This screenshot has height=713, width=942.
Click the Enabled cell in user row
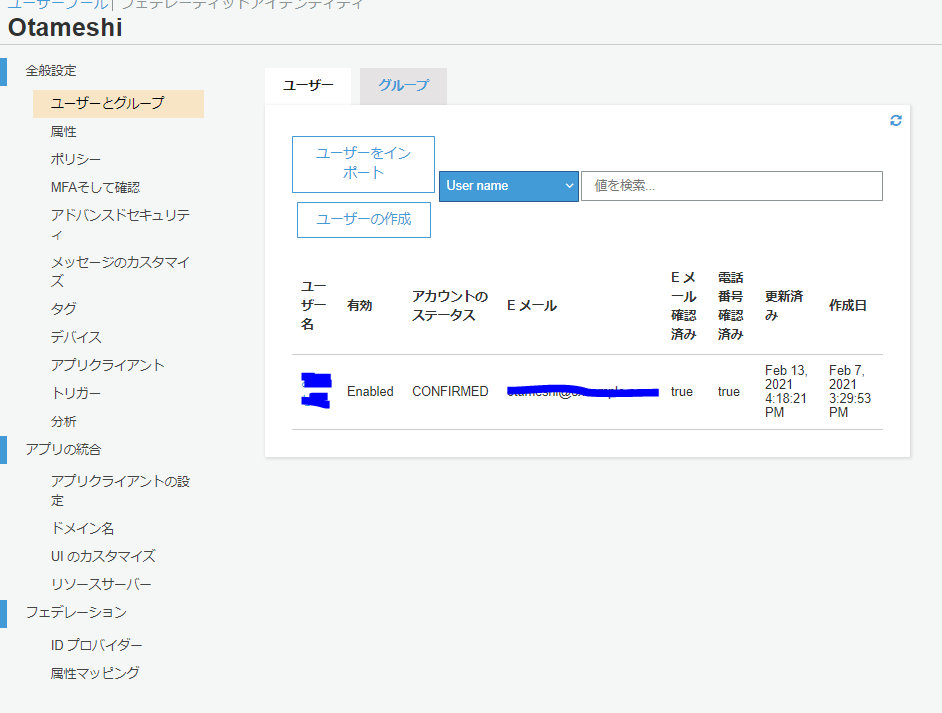pos(370,392)
